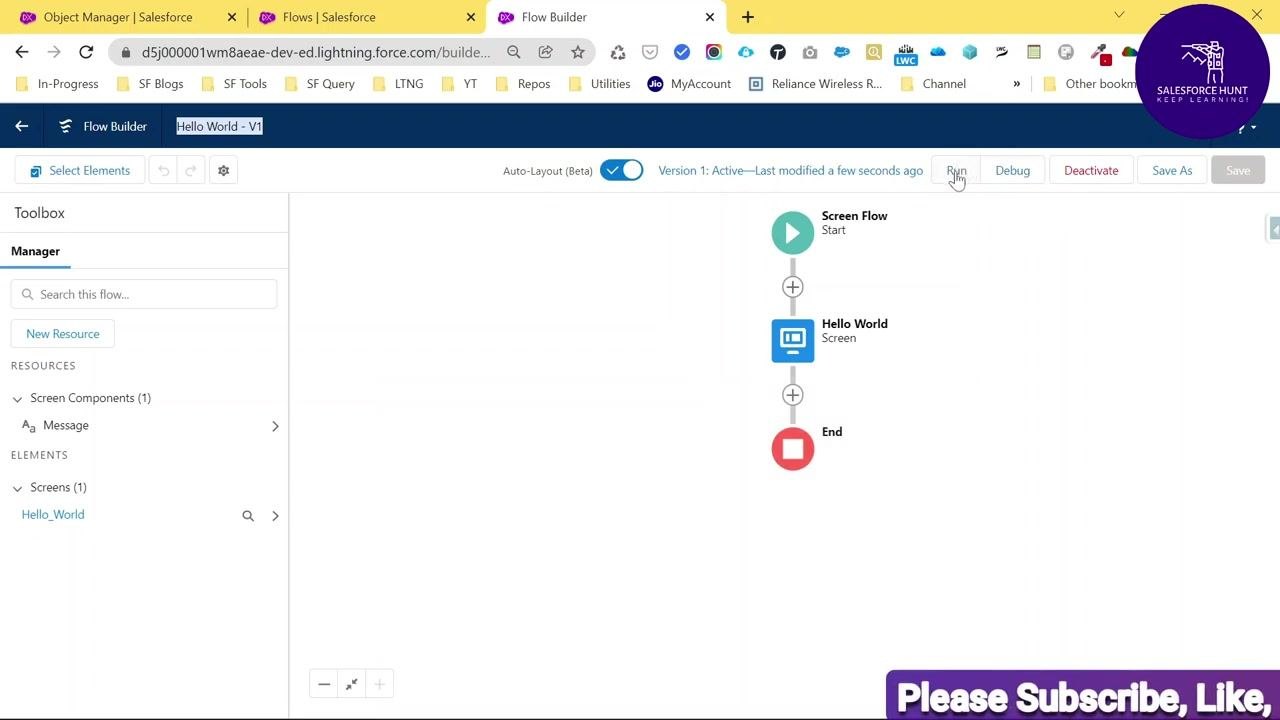
Task: Show more bookmarks with double chevron
Action: pos(1017,84)
